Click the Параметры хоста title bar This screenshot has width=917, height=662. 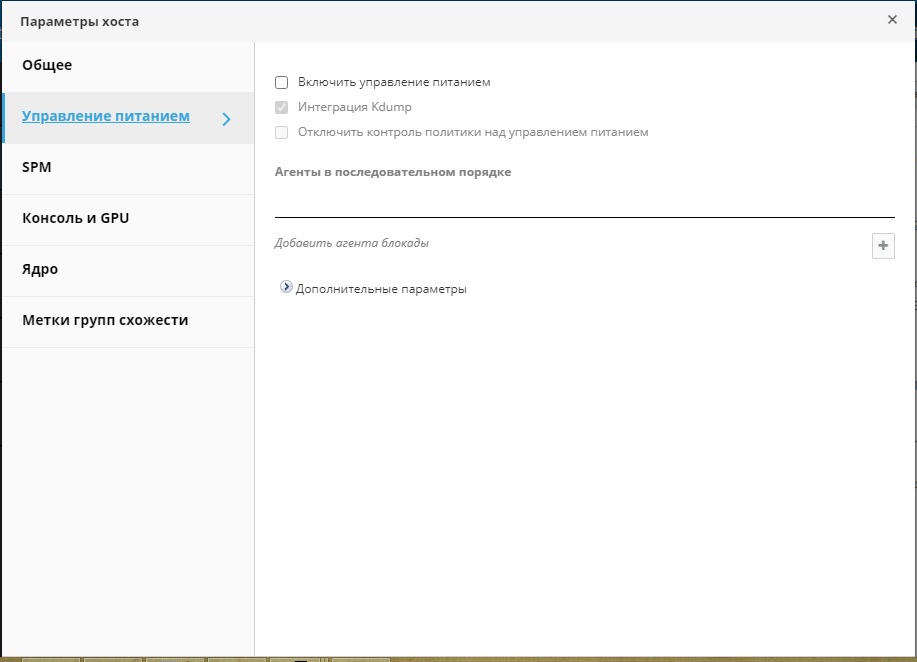click(400, 20)
